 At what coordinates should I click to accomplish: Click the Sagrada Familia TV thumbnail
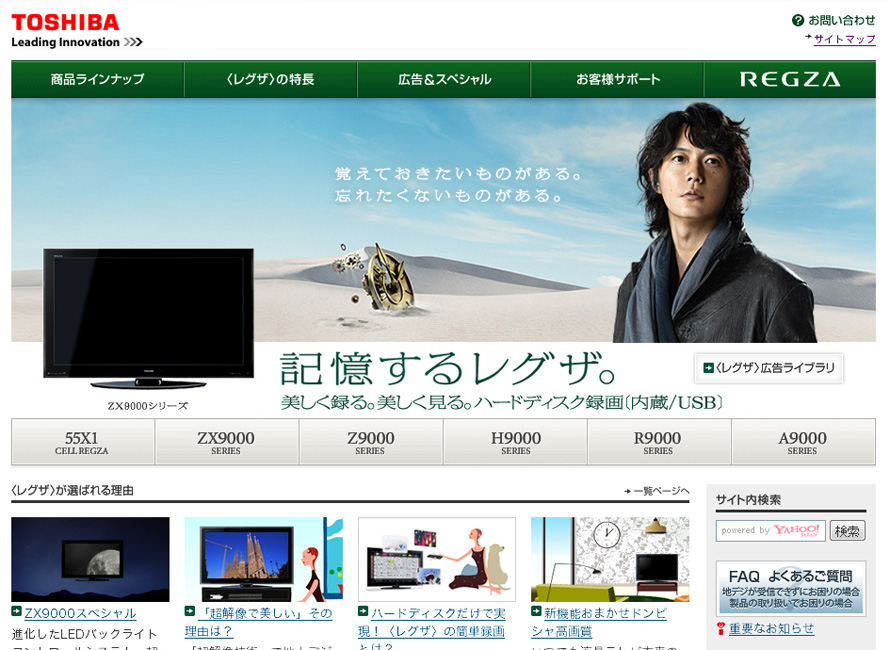pyautogui.click(x=263, y=559)
